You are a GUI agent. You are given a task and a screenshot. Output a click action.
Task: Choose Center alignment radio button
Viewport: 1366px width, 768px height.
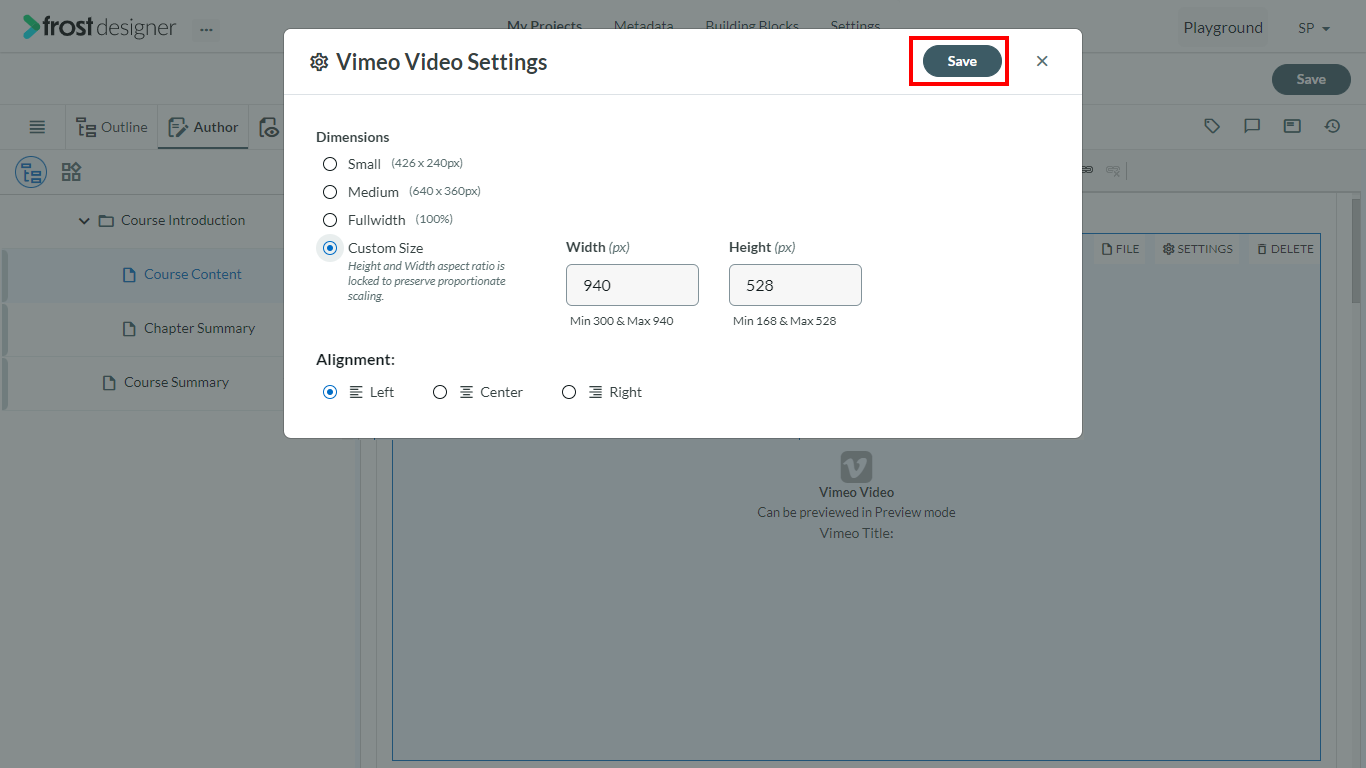click(440, 392)
